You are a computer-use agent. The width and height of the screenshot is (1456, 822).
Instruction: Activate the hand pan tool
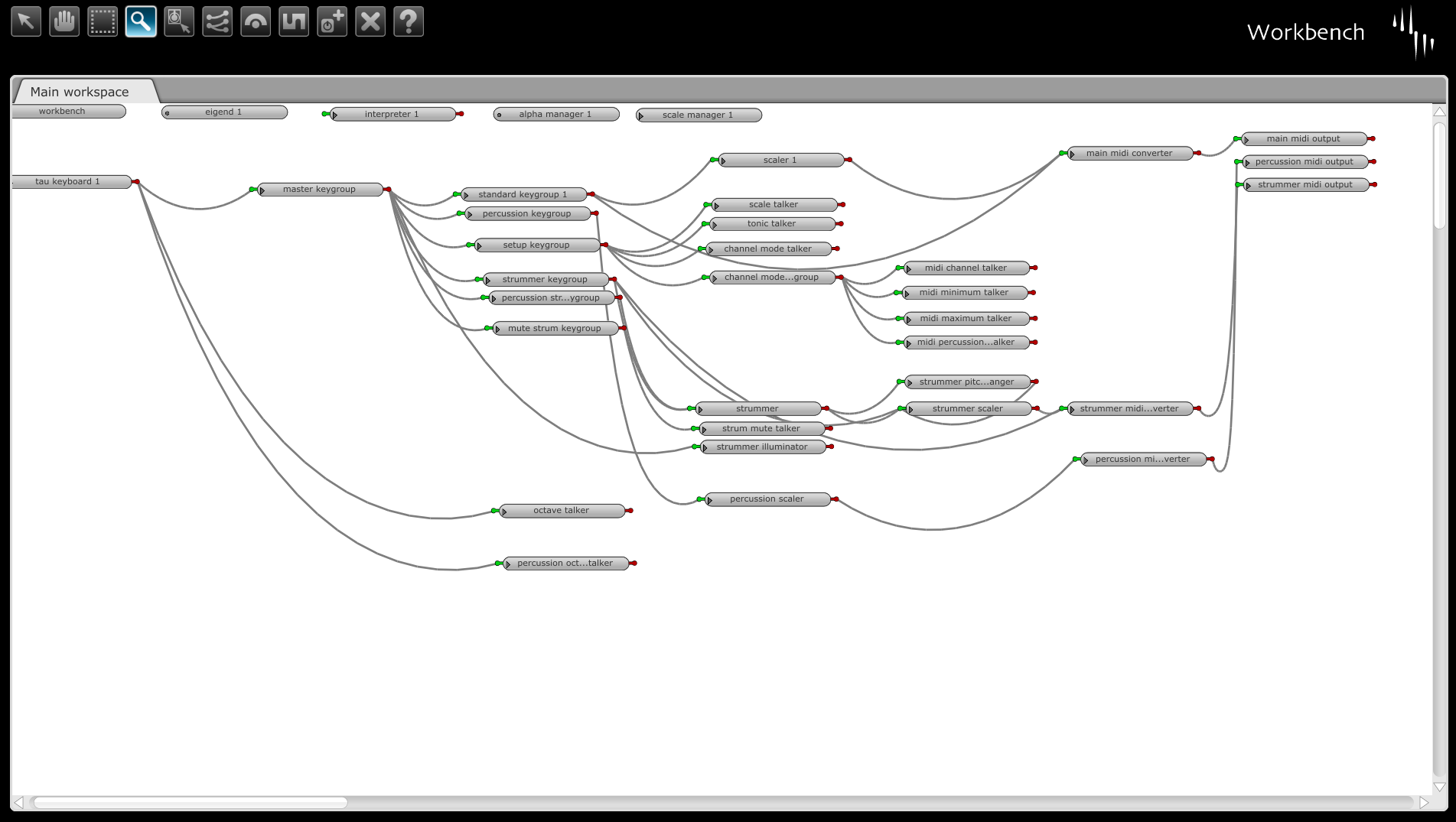pos(64,21)
